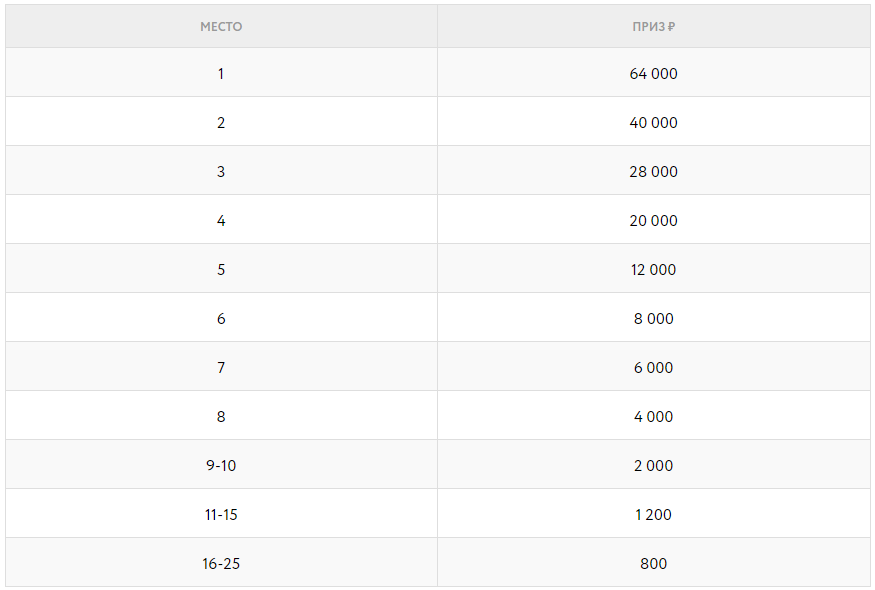The image size is (875, 590).
Task: Click the 20 000 prize value
Action: coord(653,221)
